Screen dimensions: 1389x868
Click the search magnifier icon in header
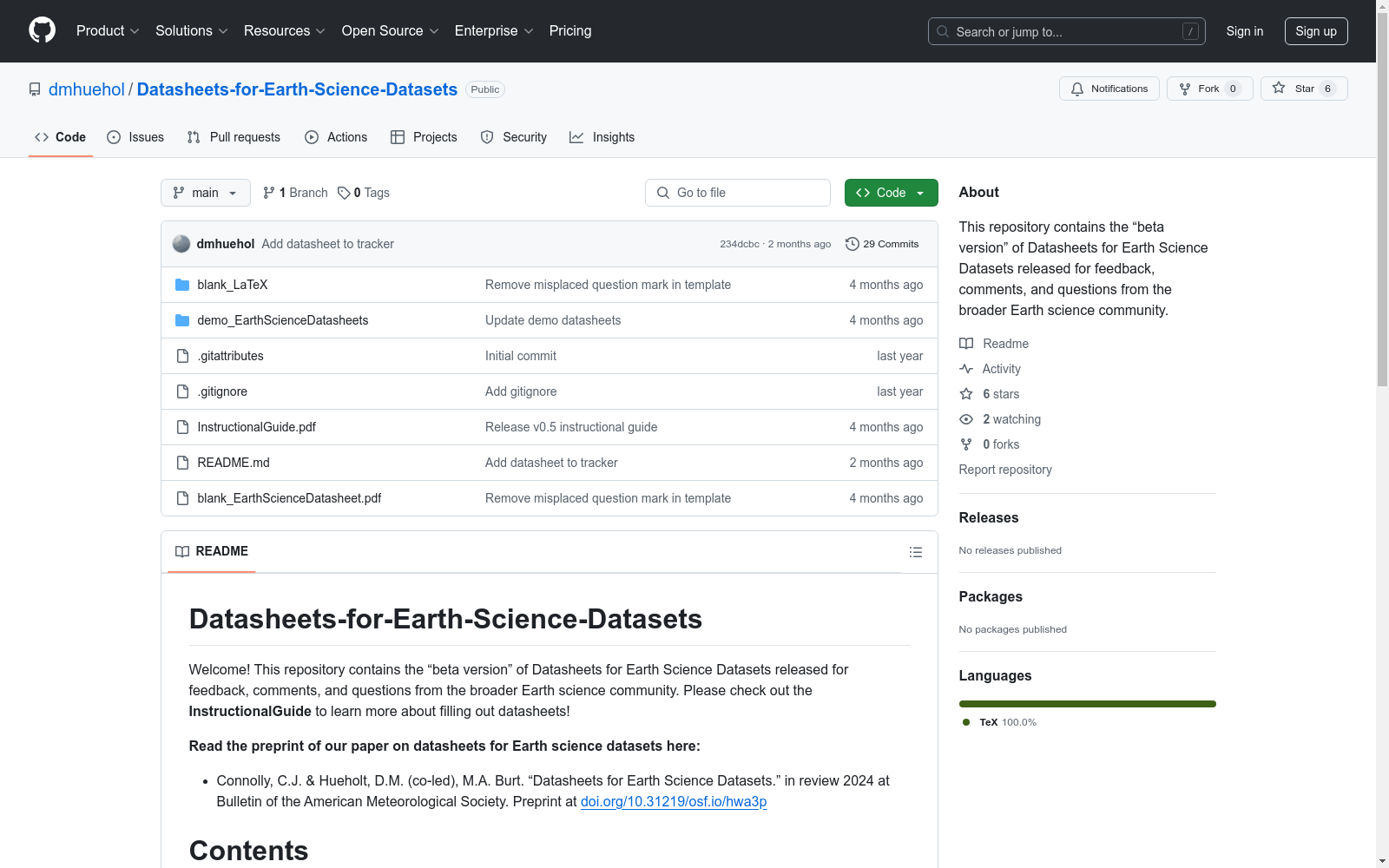[x=943, y=31]
